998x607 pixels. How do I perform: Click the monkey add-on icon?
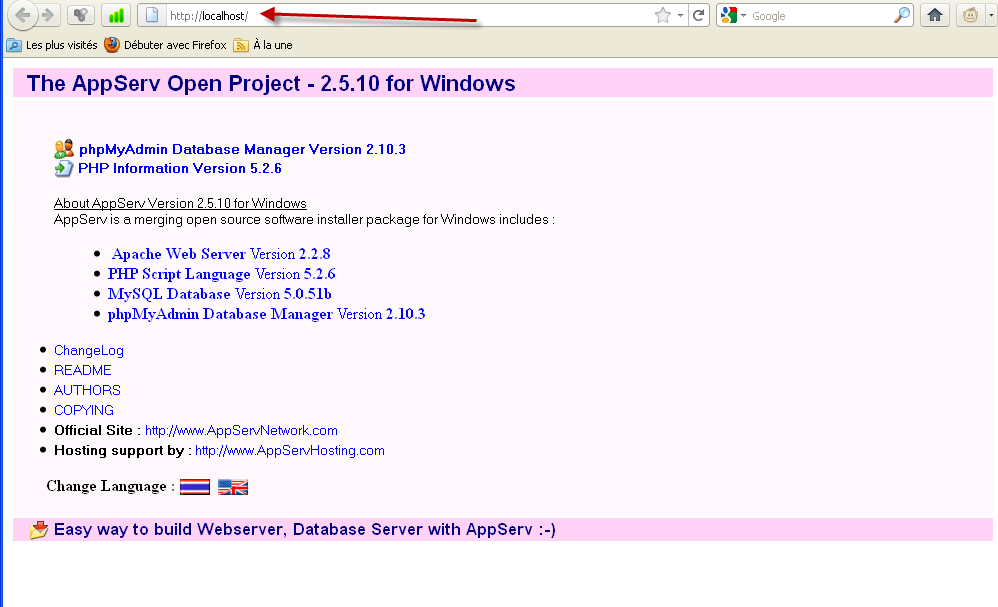pyautogui.click(x=968, y=15)
